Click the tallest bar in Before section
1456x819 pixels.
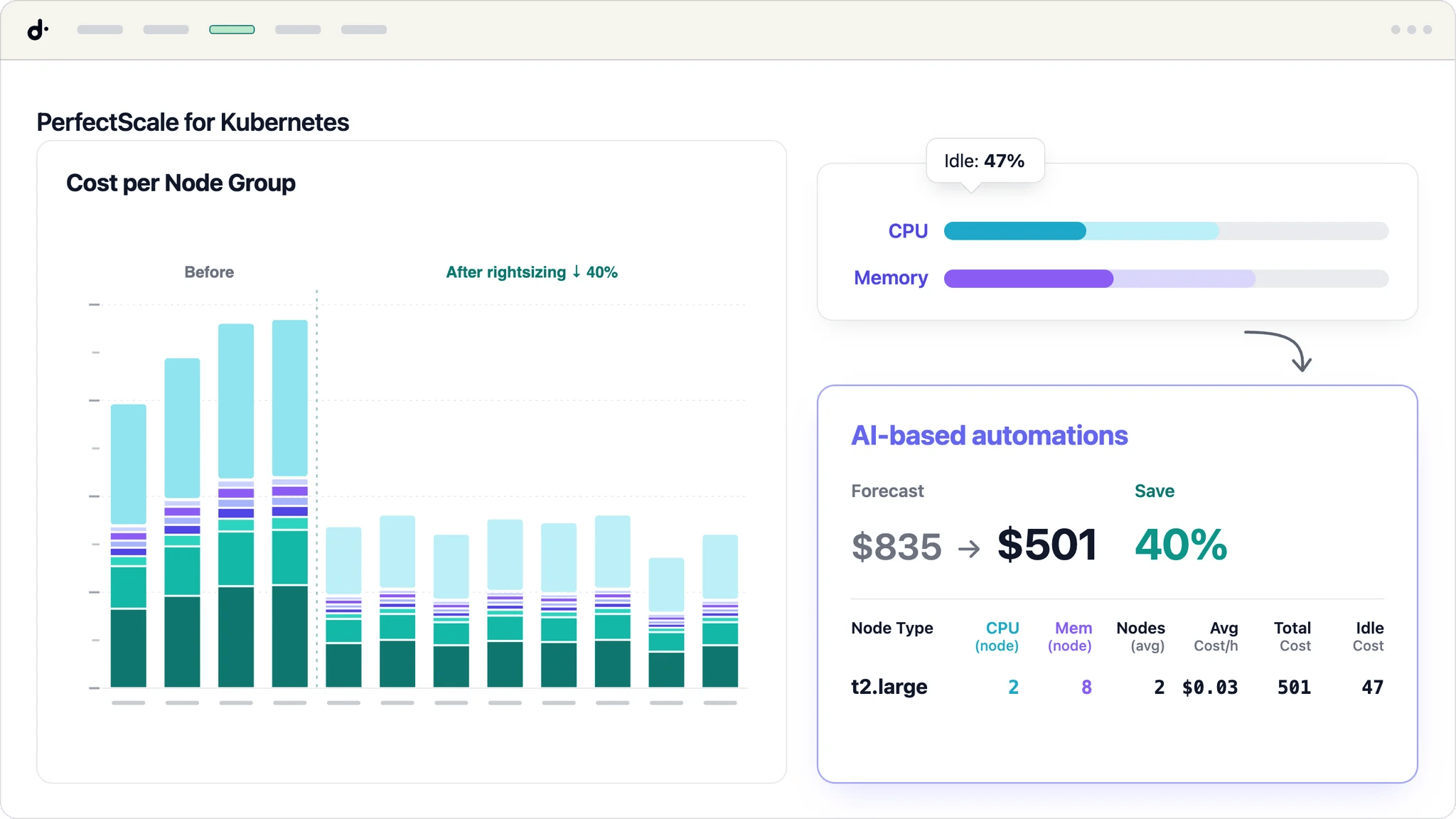tap(290, 503)
